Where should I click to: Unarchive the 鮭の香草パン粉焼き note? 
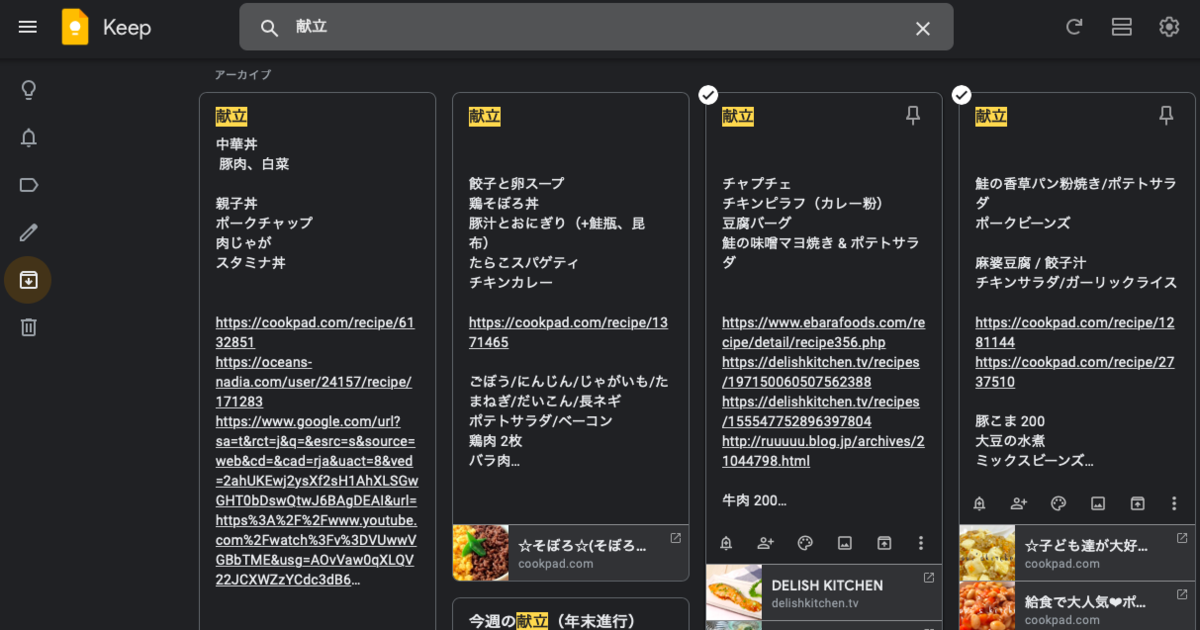point(1137,504)
